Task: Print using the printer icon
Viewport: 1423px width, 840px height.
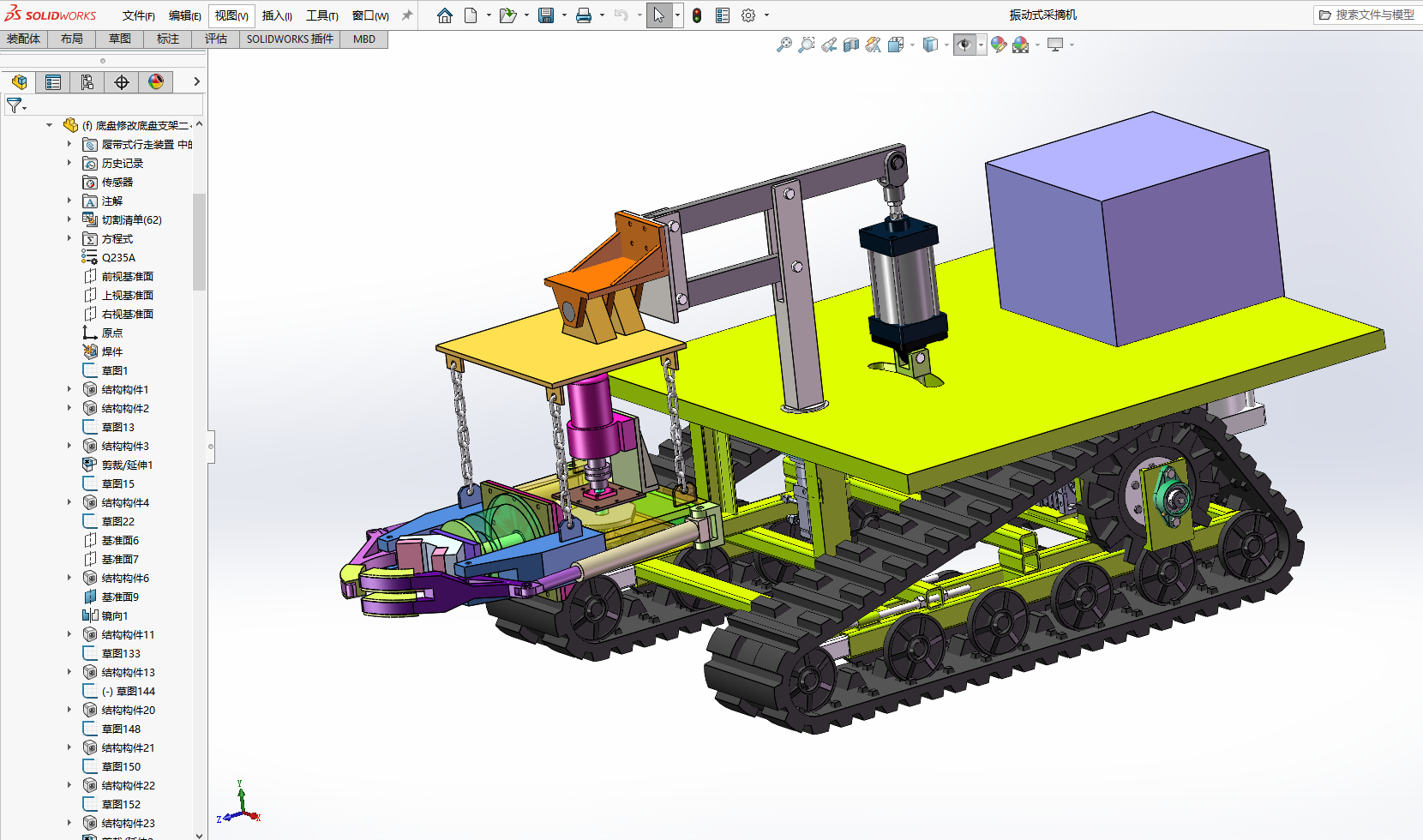Action: pyautogui.click(x=584, y=15)
